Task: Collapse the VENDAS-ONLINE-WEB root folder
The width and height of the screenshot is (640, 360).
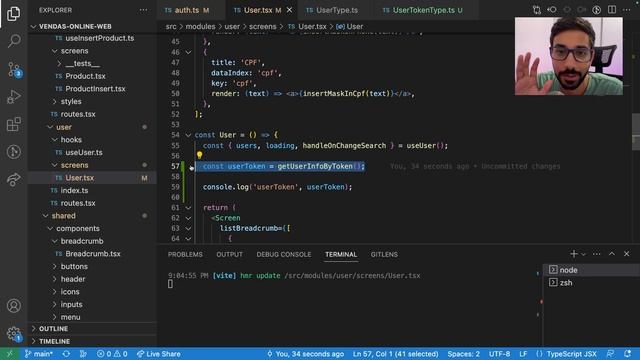Action: 33,26
